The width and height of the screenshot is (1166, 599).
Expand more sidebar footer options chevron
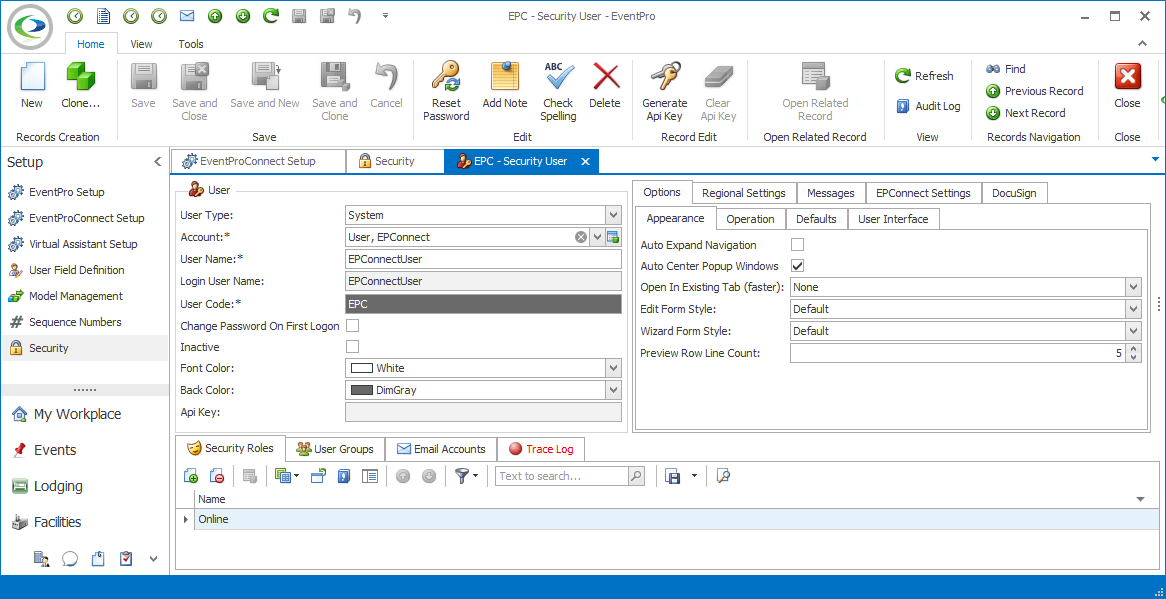click(x=154, y=558)
